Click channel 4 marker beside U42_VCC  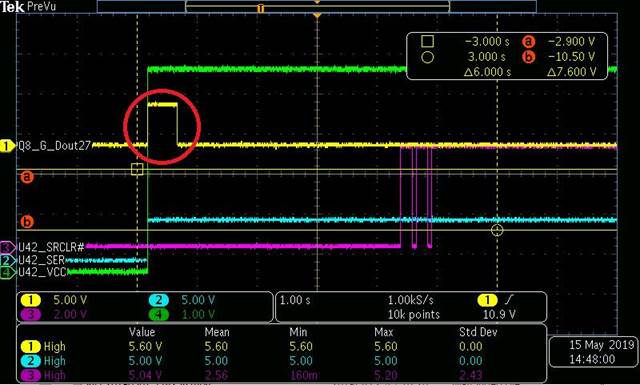click(x=7, y=272)
